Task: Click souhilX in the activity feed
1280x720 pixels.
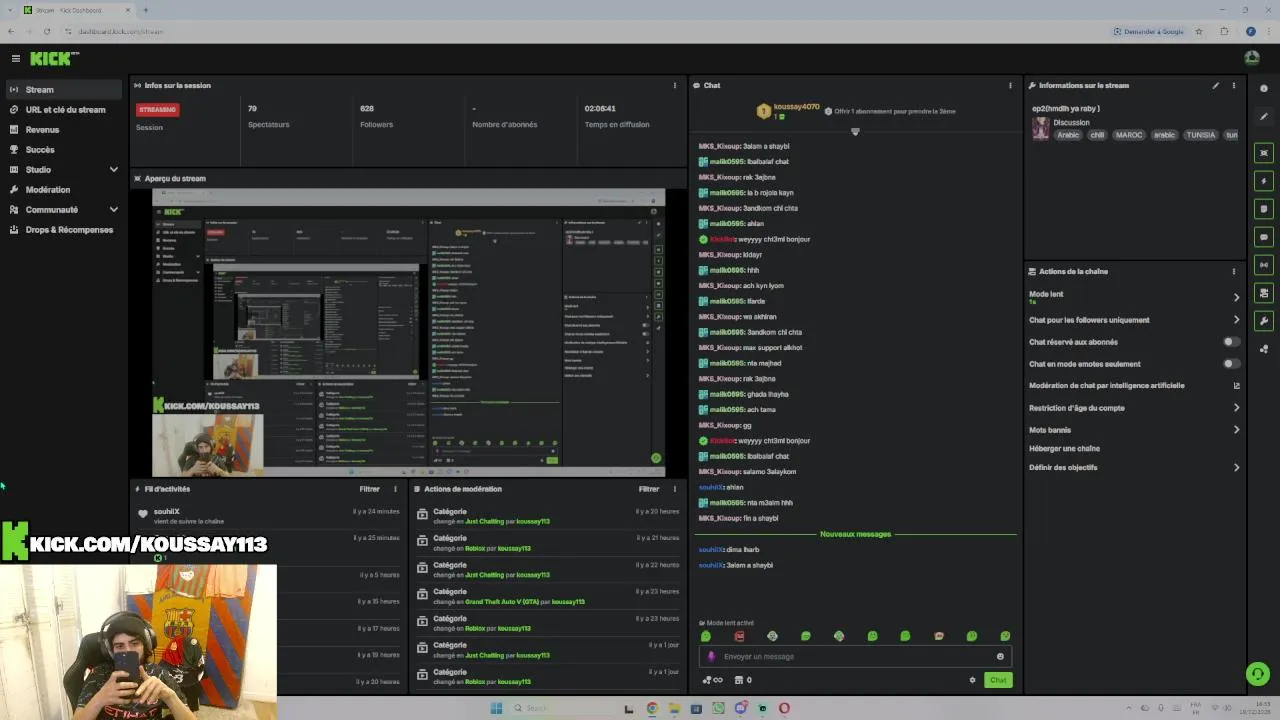Action: [167, 512]
